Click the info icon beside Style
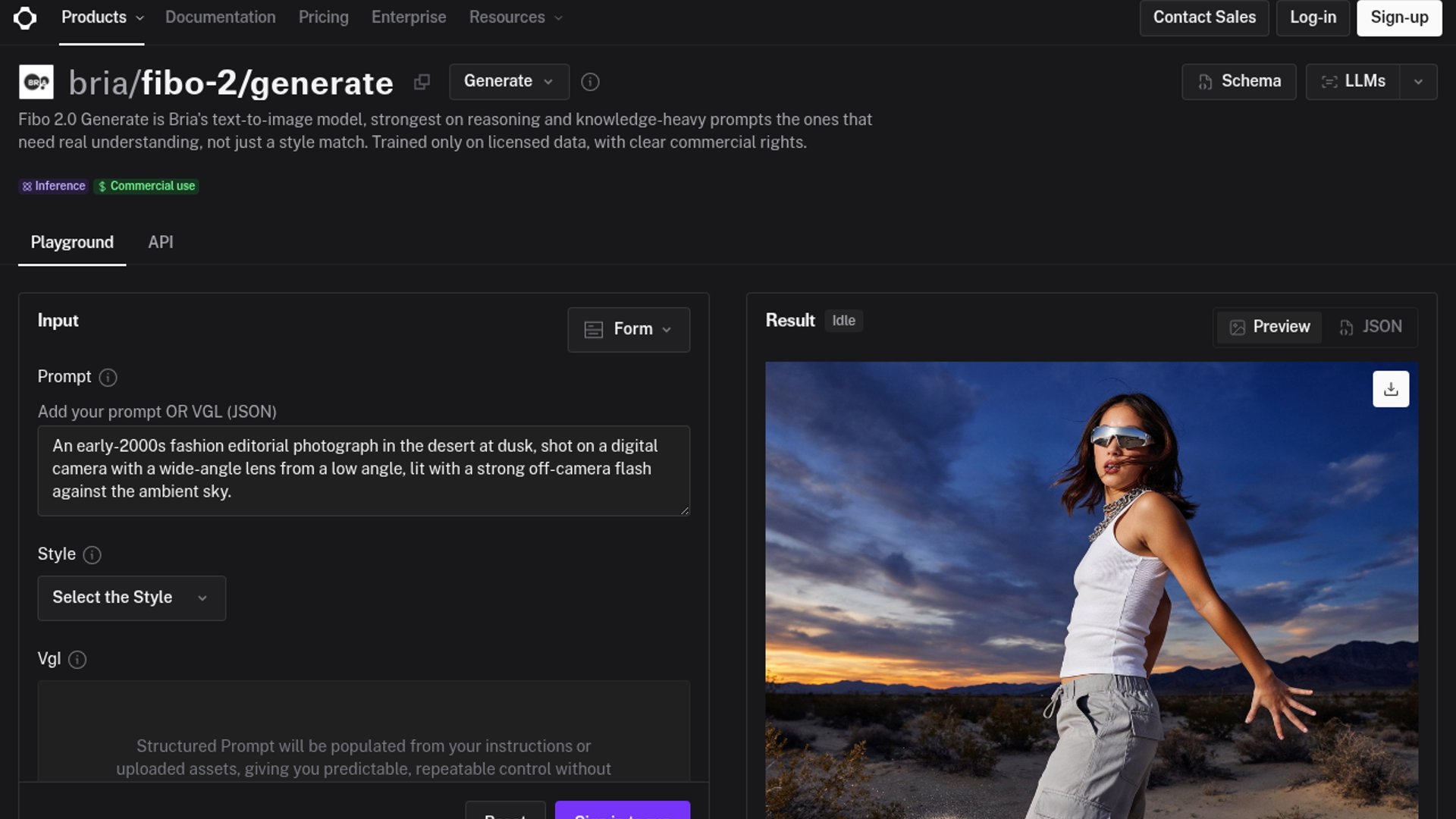Image resolution: width=1456 pixels, height=819 pixels. point(93,555)
